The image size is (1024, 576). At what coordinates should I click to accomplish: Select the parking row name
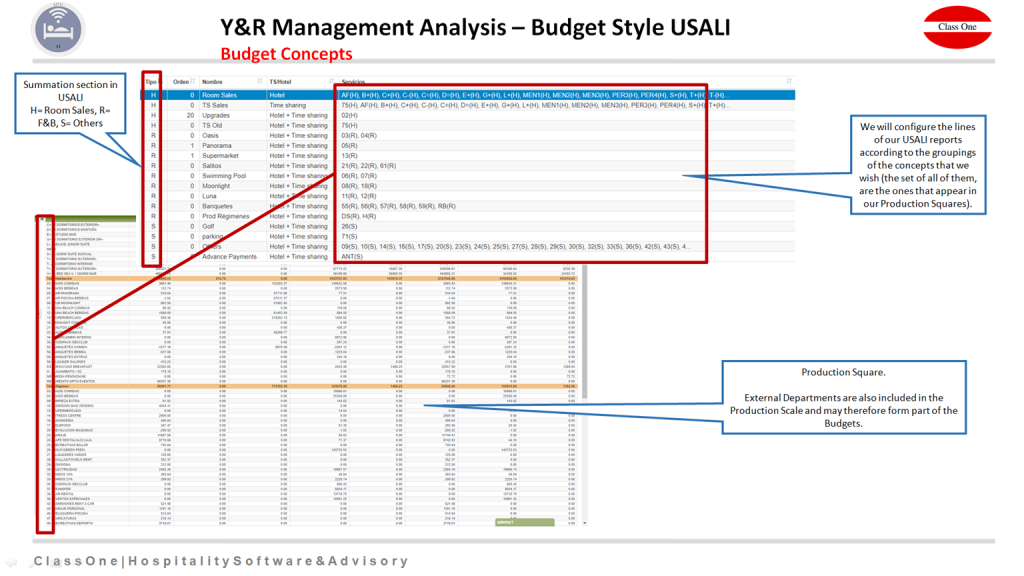click(212, 236)
